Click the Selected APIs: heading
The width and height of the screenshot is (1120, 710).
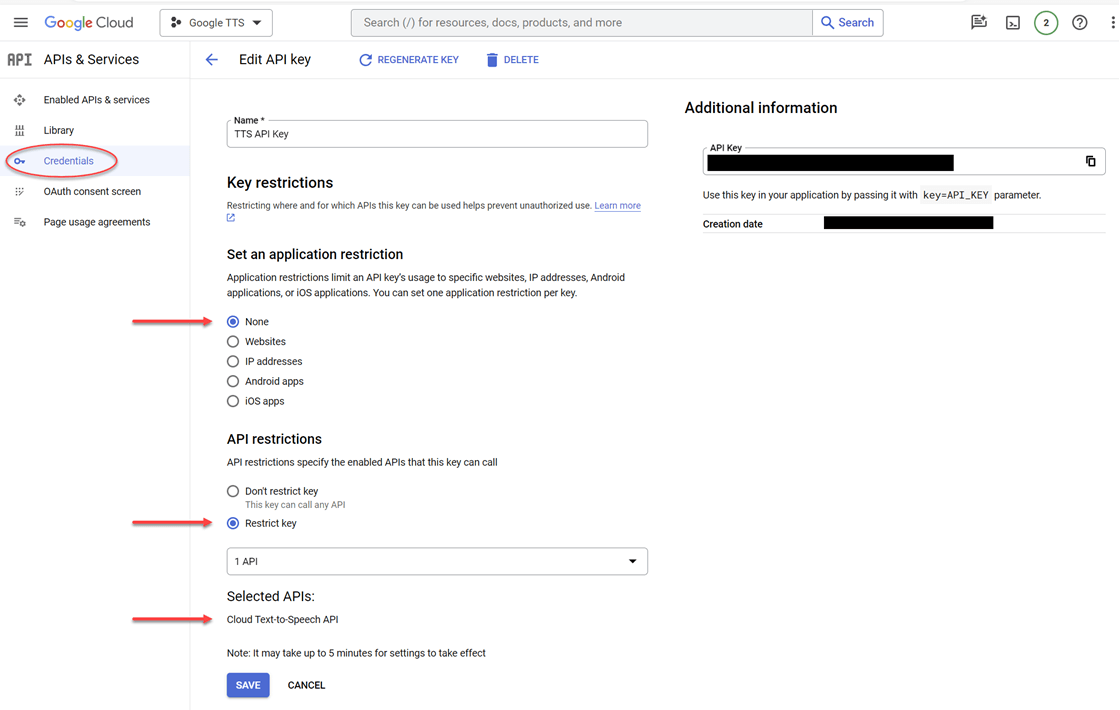pos(271,596)
